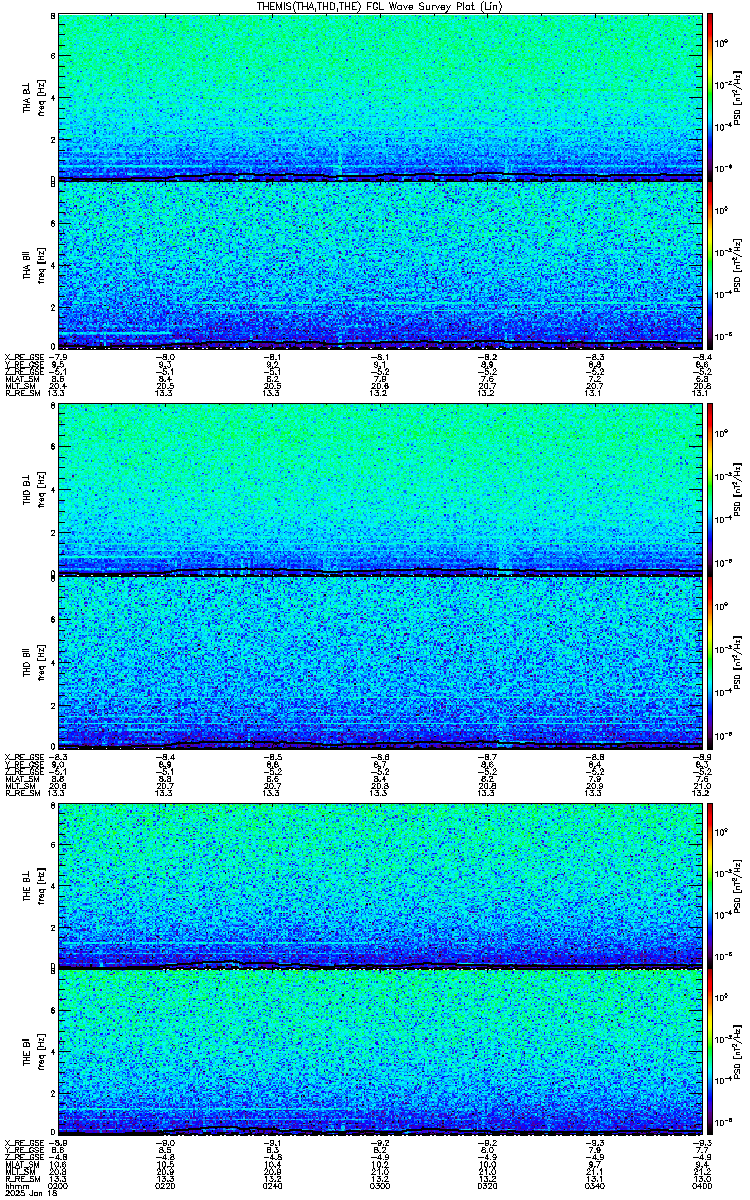Click the 'THD B|| freq [Hz]' axis label
The width and height of the screenshot is (750, 1200).
pos(33,660)
